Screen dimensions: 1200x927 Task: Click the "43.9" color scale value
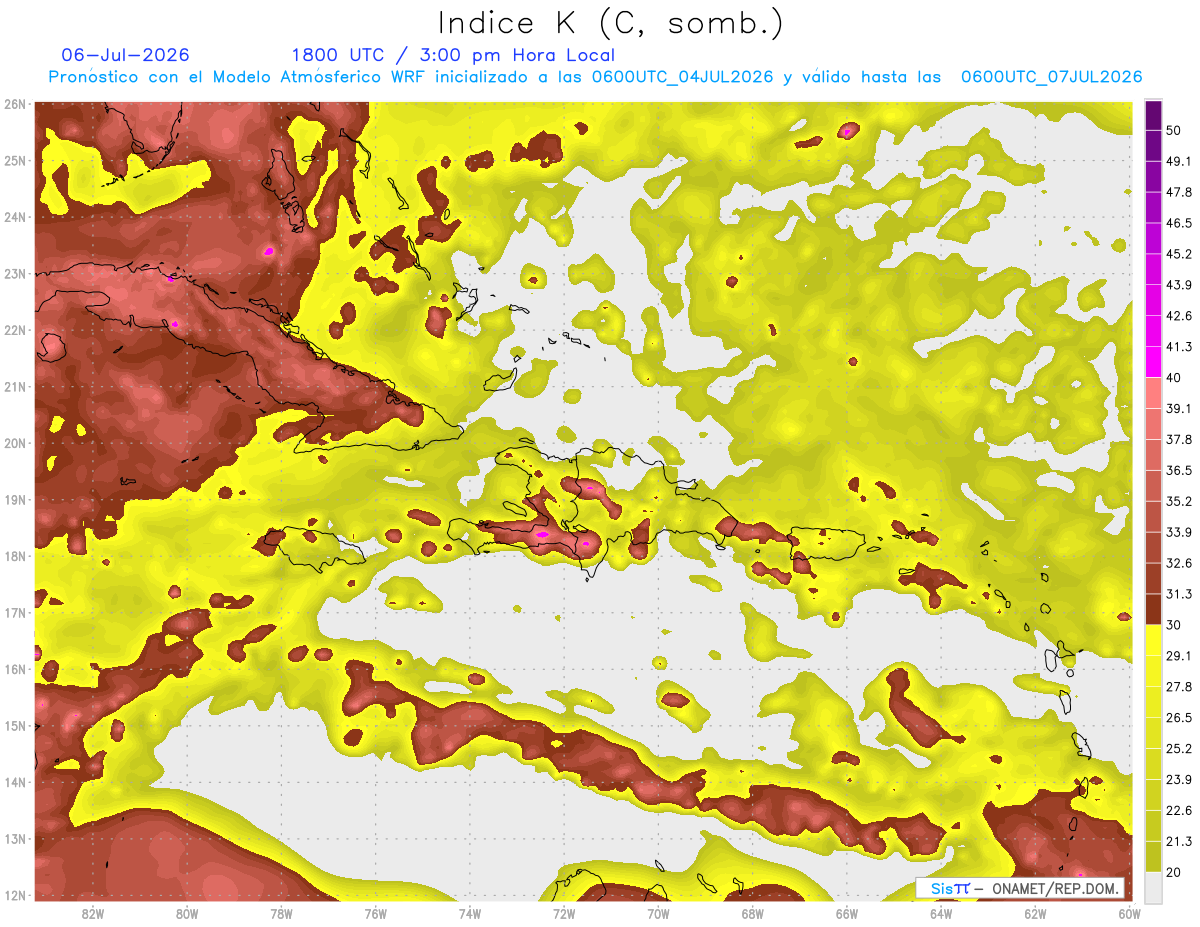tap(1178, 285)
